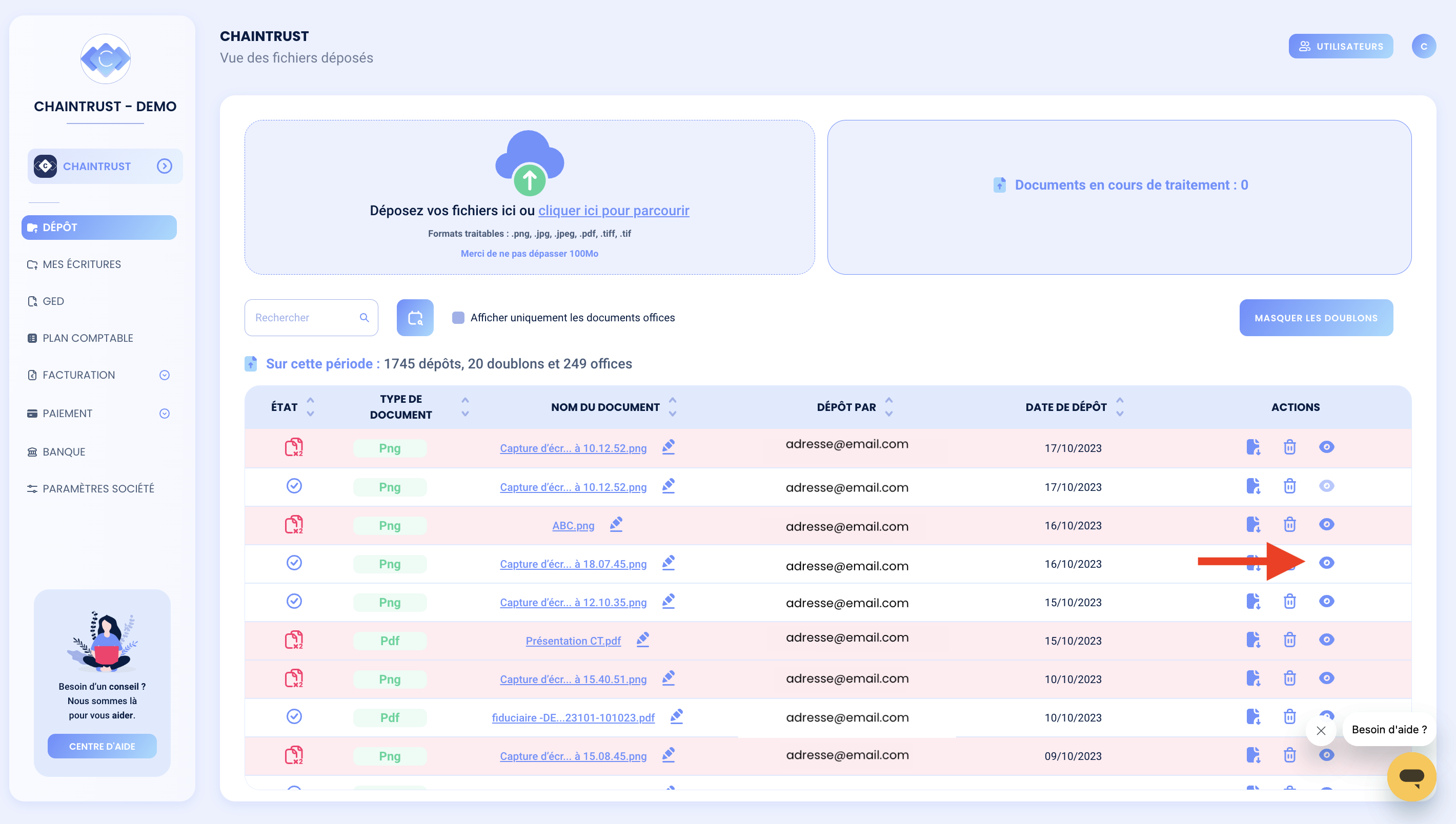Click 'Documents en cours de traitement' panel

[1119, 197]
